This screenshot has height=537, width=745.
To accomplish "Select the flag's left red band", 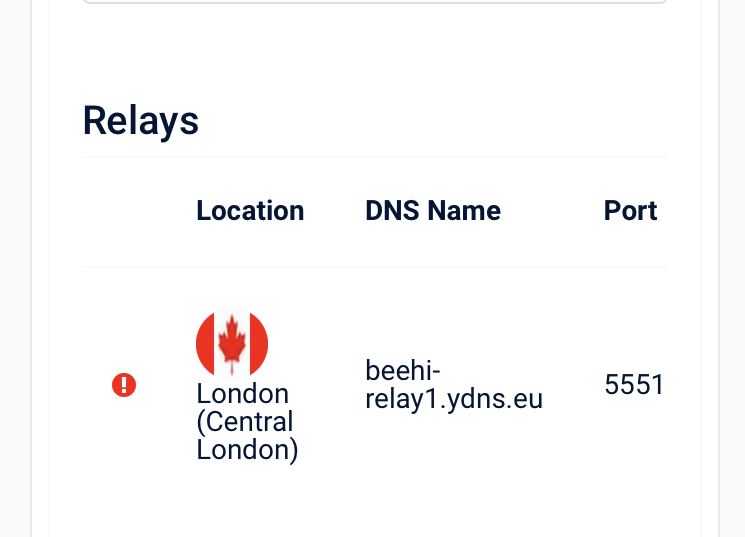I will click(205, 344).
